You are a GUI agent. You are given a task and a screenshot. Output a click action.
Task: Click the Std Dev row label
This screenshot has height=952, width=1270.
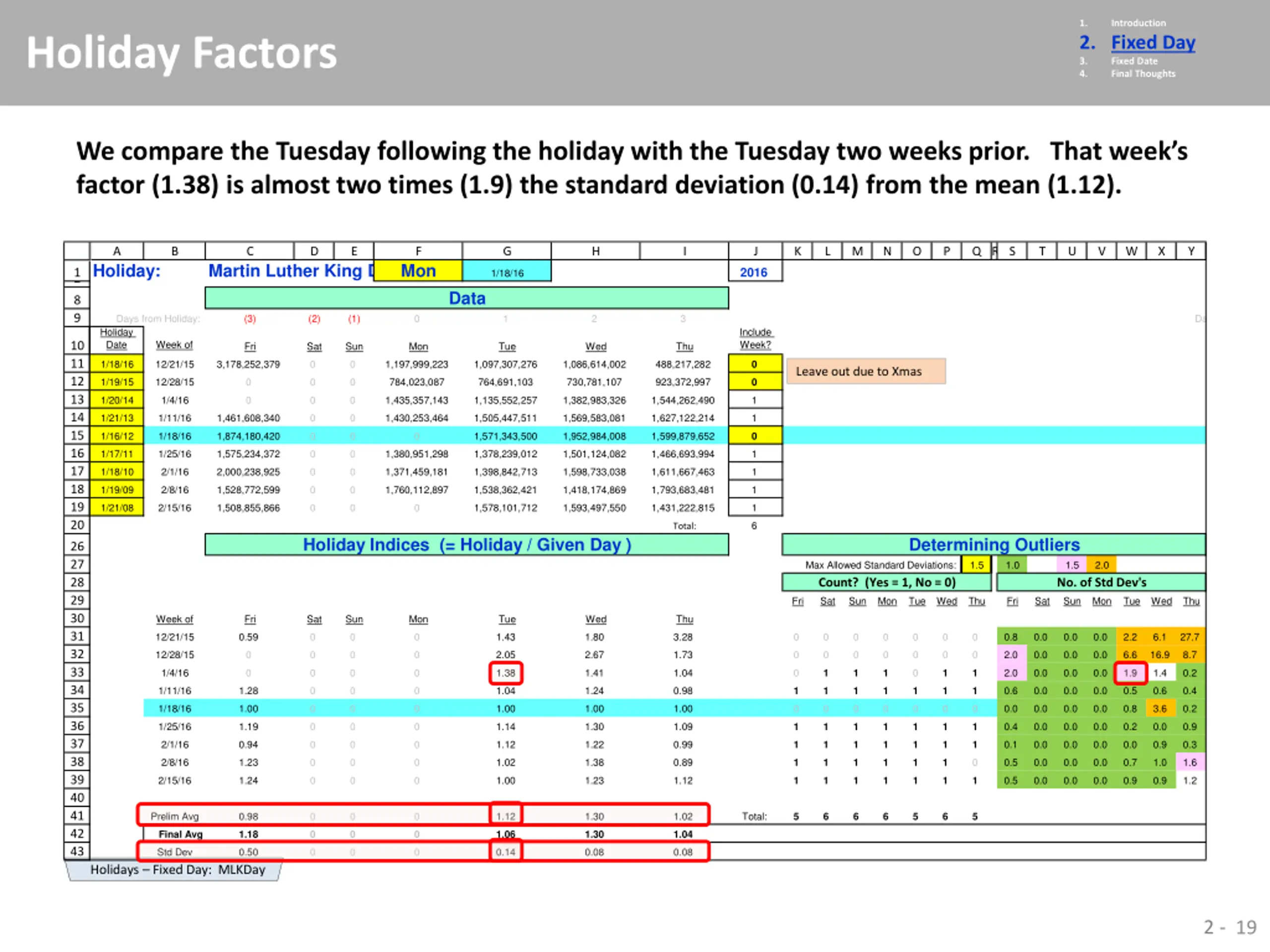pyautogui.click(x=175, y=852)
